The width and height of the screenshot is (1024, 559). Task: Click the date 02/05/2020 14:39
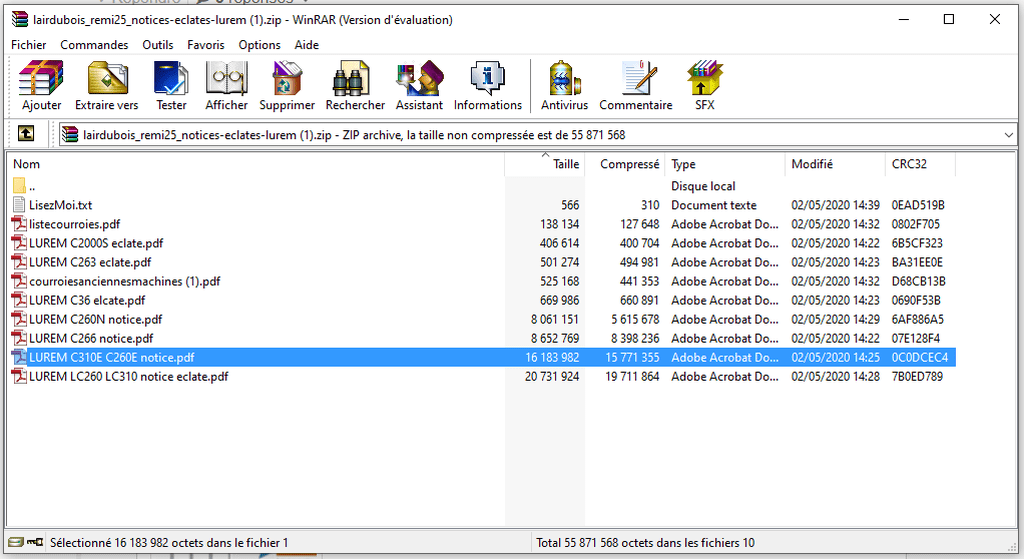tap(835, 205)
